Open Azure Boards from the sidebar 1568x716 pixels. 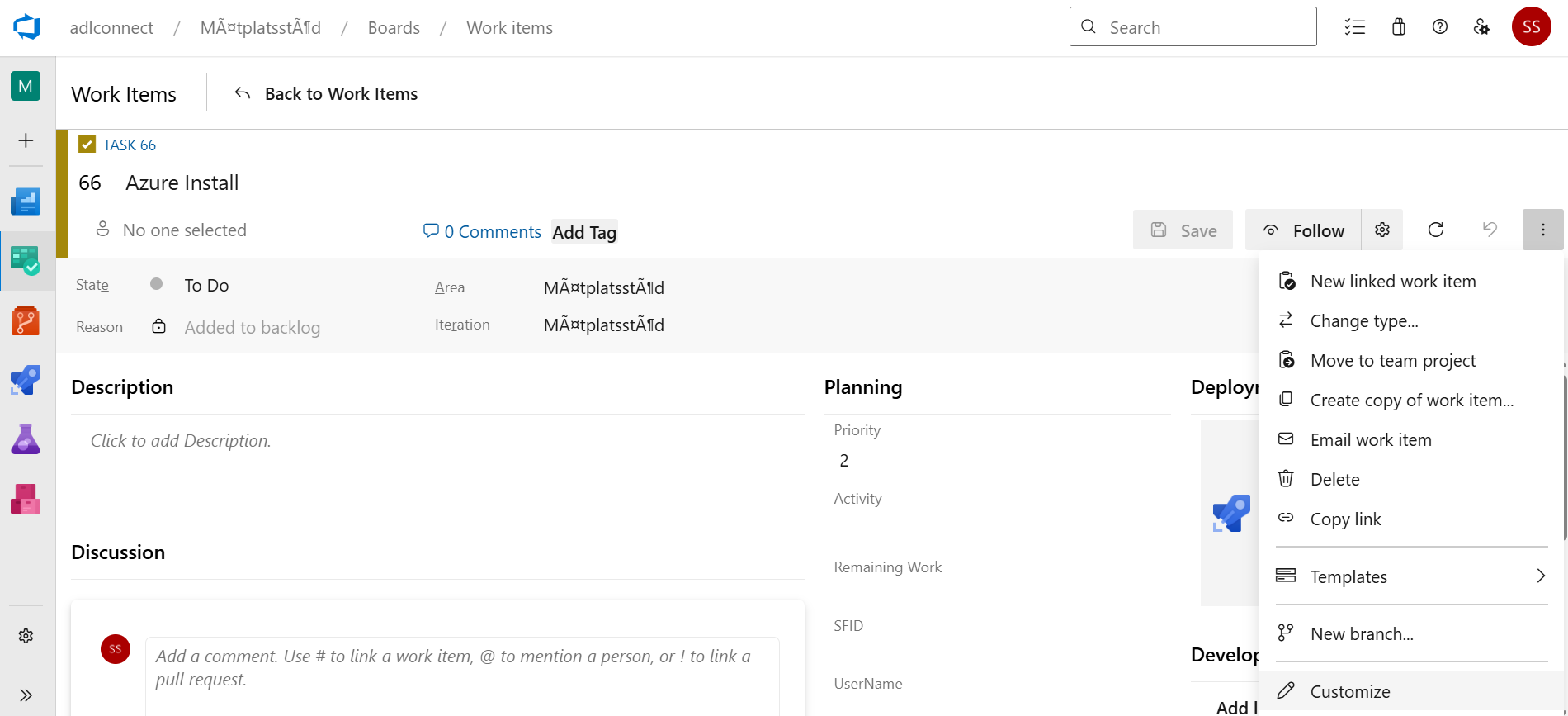coord(26,261)
